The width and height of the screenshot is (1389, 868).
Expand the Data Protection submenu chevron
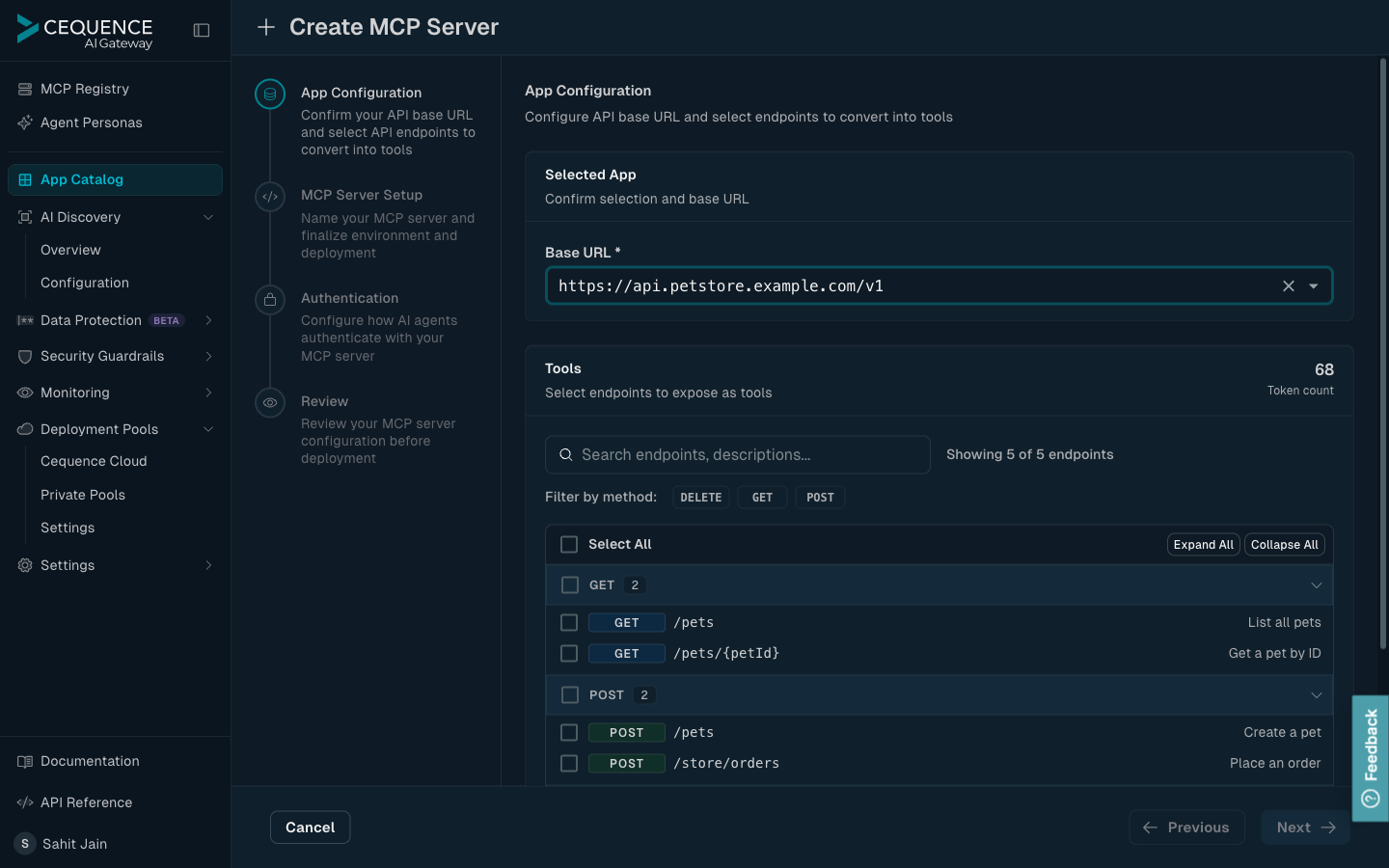pos(208,320)
